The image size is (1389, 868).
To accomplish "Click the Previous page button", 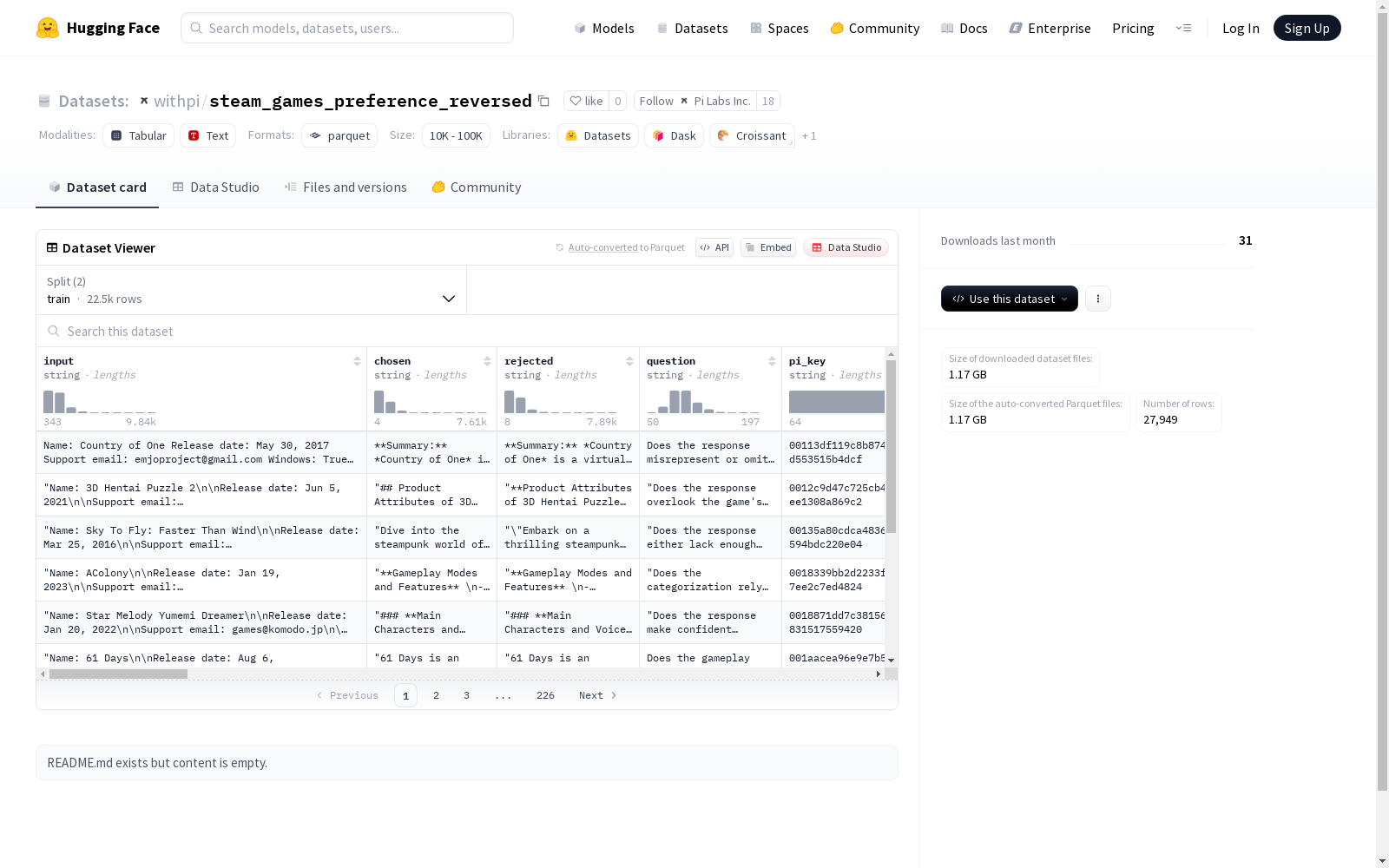I will point(347,695).
